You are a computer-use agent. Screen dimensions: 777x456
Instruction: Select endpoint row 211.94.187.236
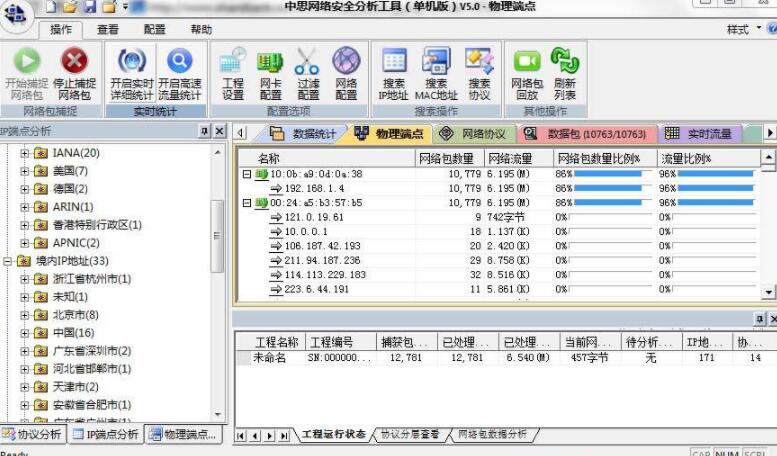(500, 260)
